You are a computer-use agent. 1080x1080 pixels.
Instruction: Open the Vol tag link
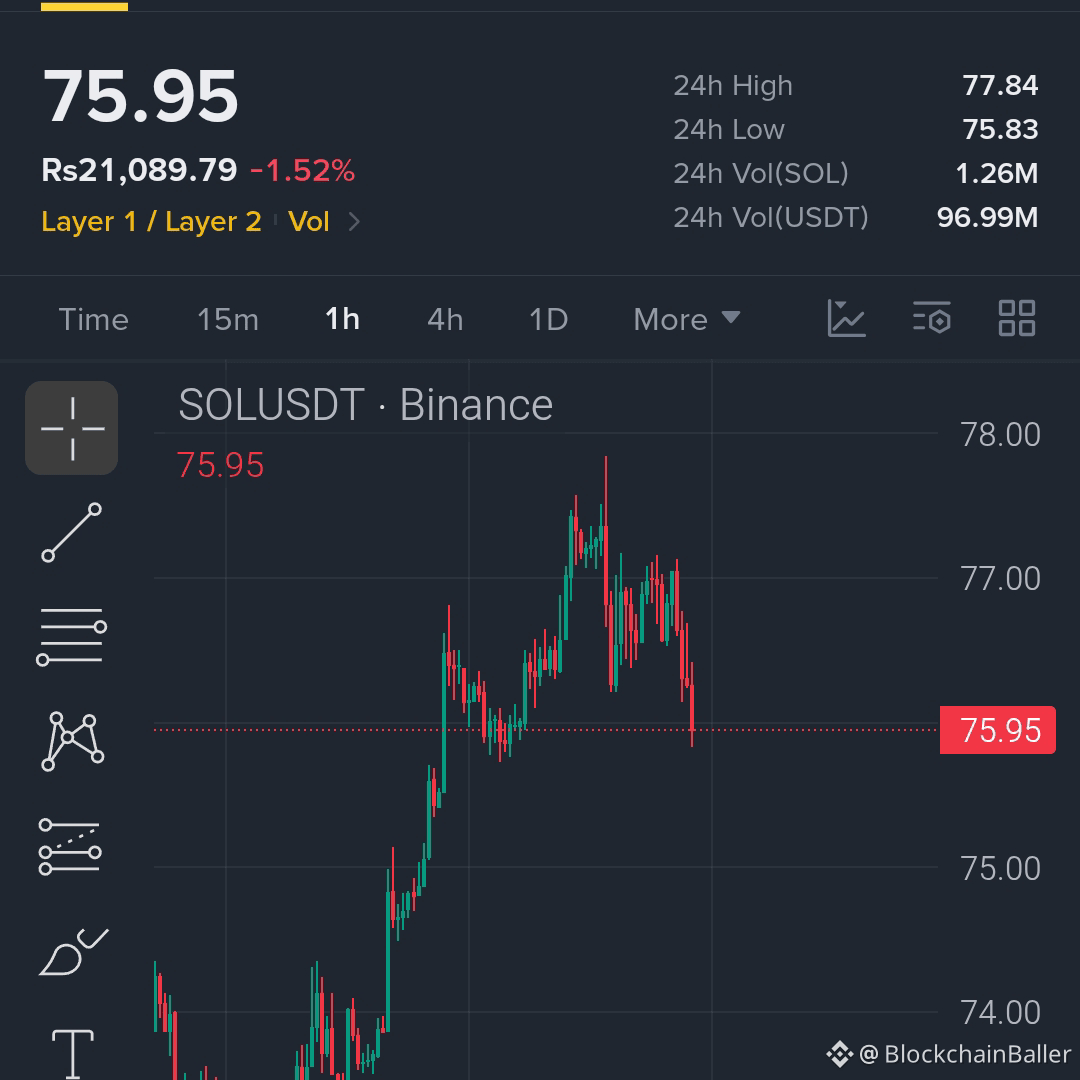coord(309,222)
